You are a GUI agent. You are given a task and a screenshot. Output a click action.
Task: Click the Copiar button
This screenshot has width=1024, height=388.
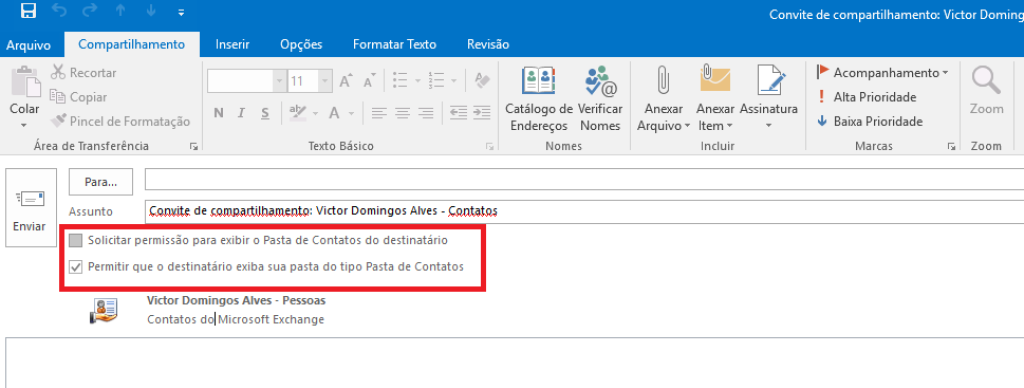[x=78, y=97]
